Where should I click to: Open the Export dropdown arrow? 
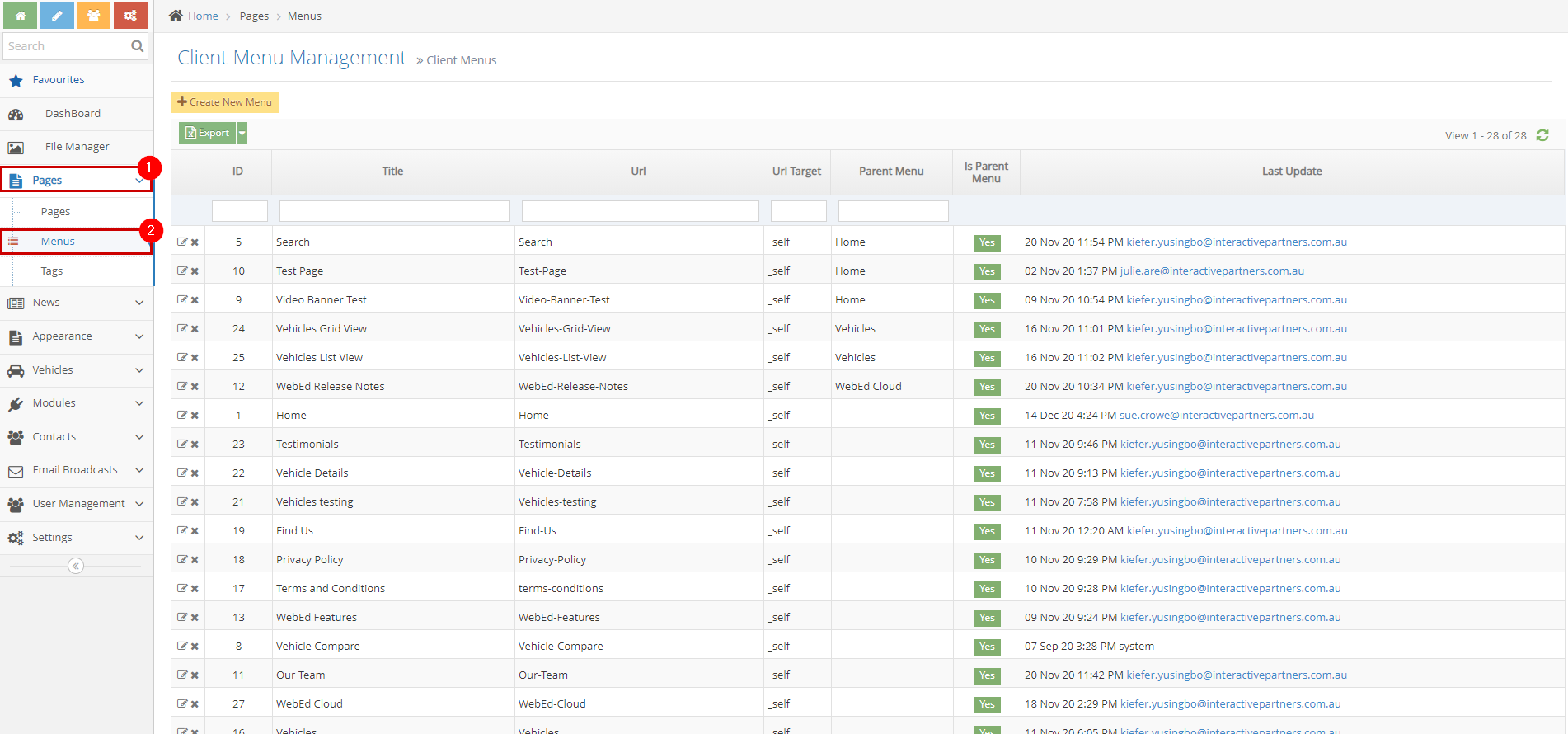(x=242, y=133)
